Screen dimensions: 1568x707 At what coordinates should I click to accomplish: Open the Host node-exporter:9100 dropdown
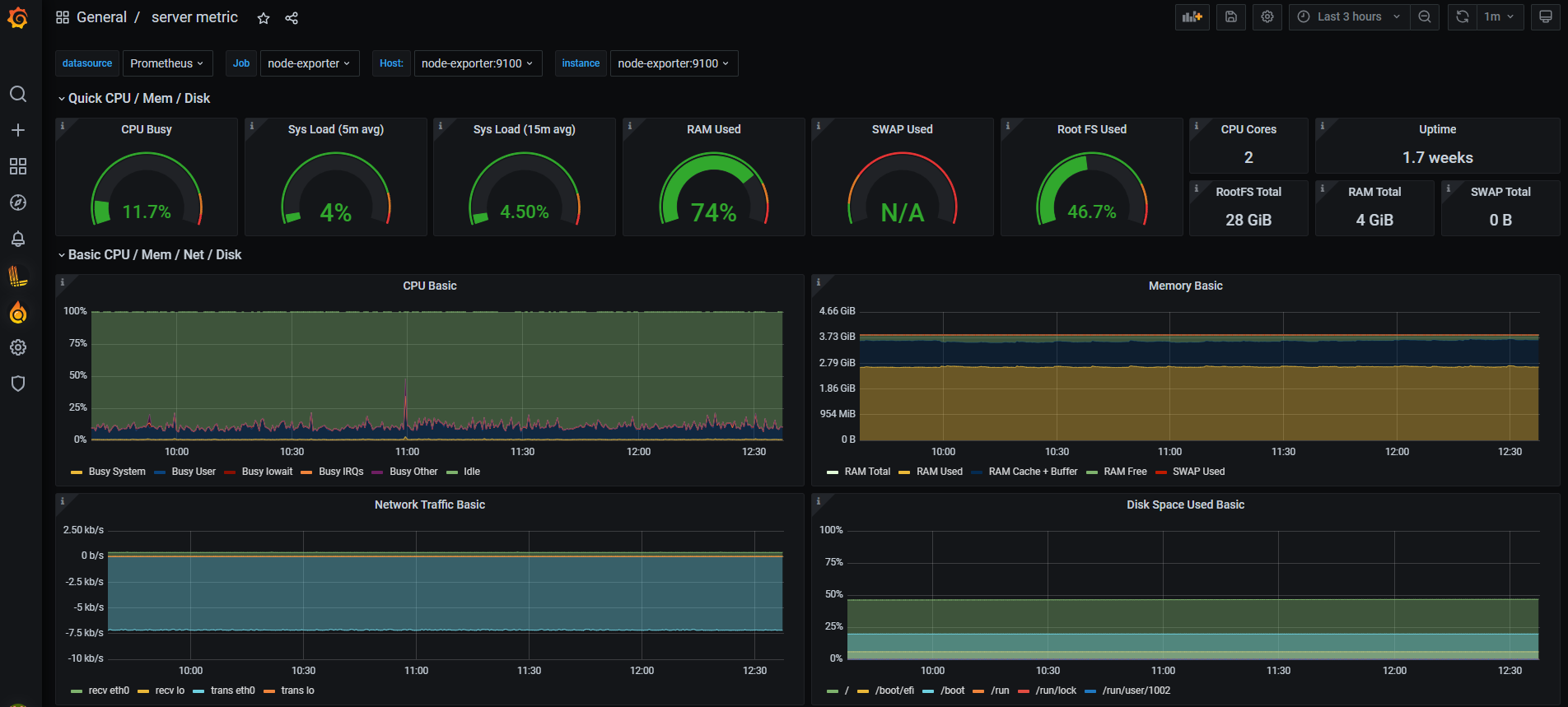coord(478,63)
